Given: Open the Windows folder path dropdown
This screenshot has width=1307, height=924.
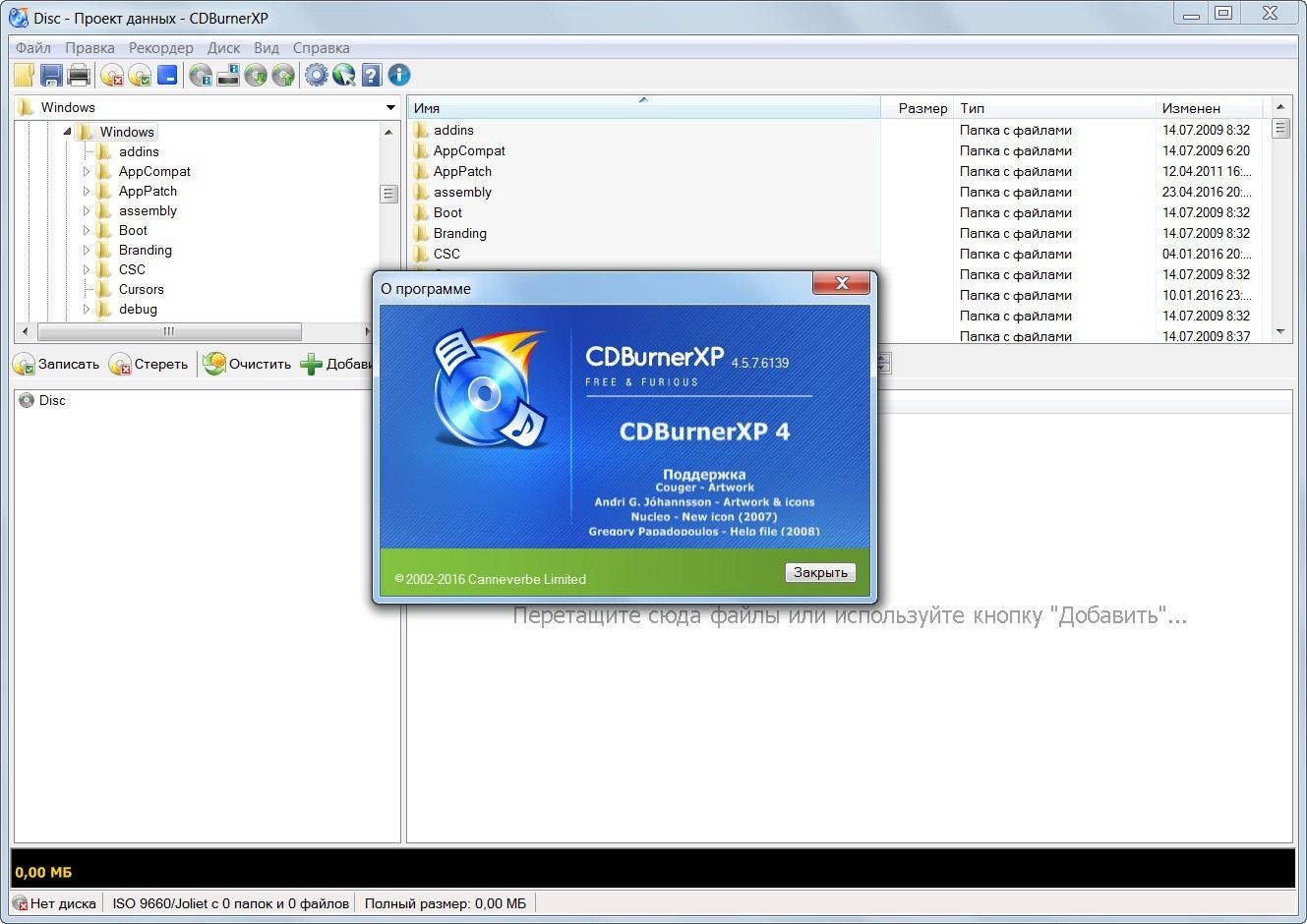Looking at the screenshot, I should tap(390, 107).
